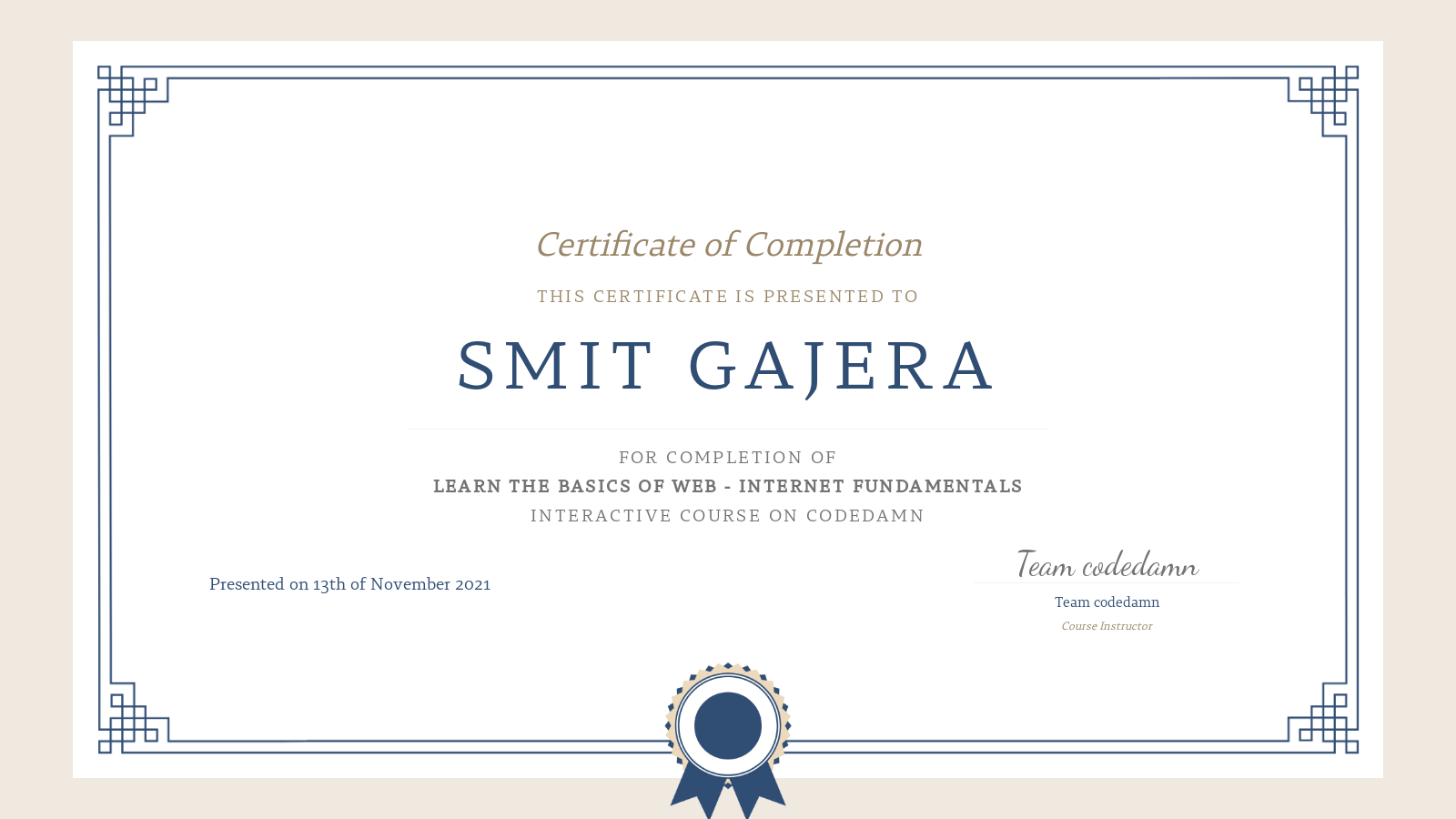Image resolution: width=1456 pixels, height=819 pixels.
Task: Select the thin divider line under the recipient name
Action: pos(728,428)
